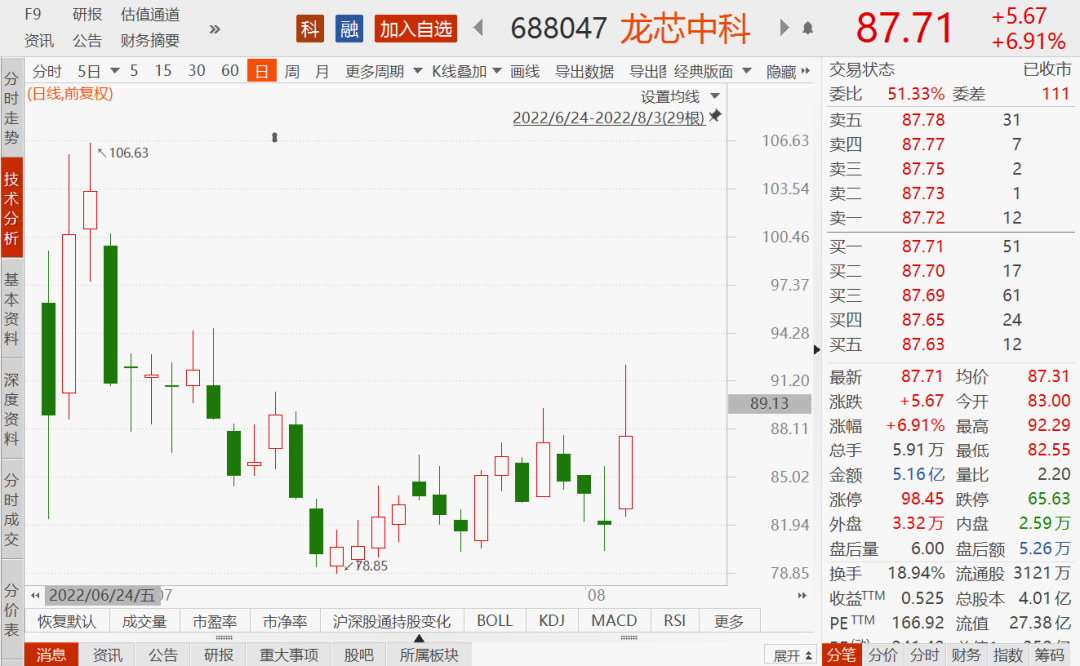Switch to 月 monthly K-line
This screenshot has height=666, width=1080.
322,71
